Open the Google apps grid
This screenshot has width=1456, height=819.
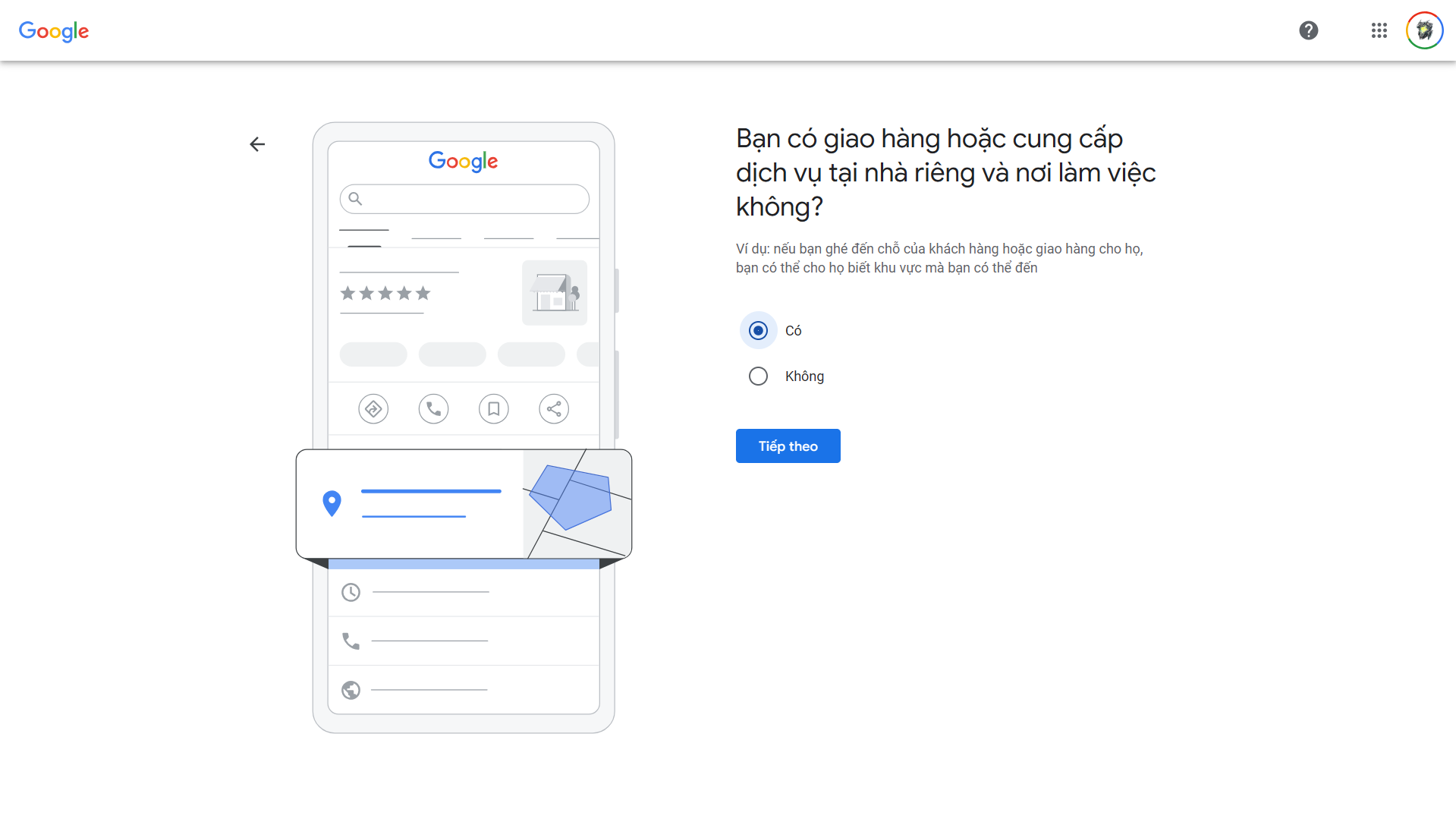pos(1379,30)
